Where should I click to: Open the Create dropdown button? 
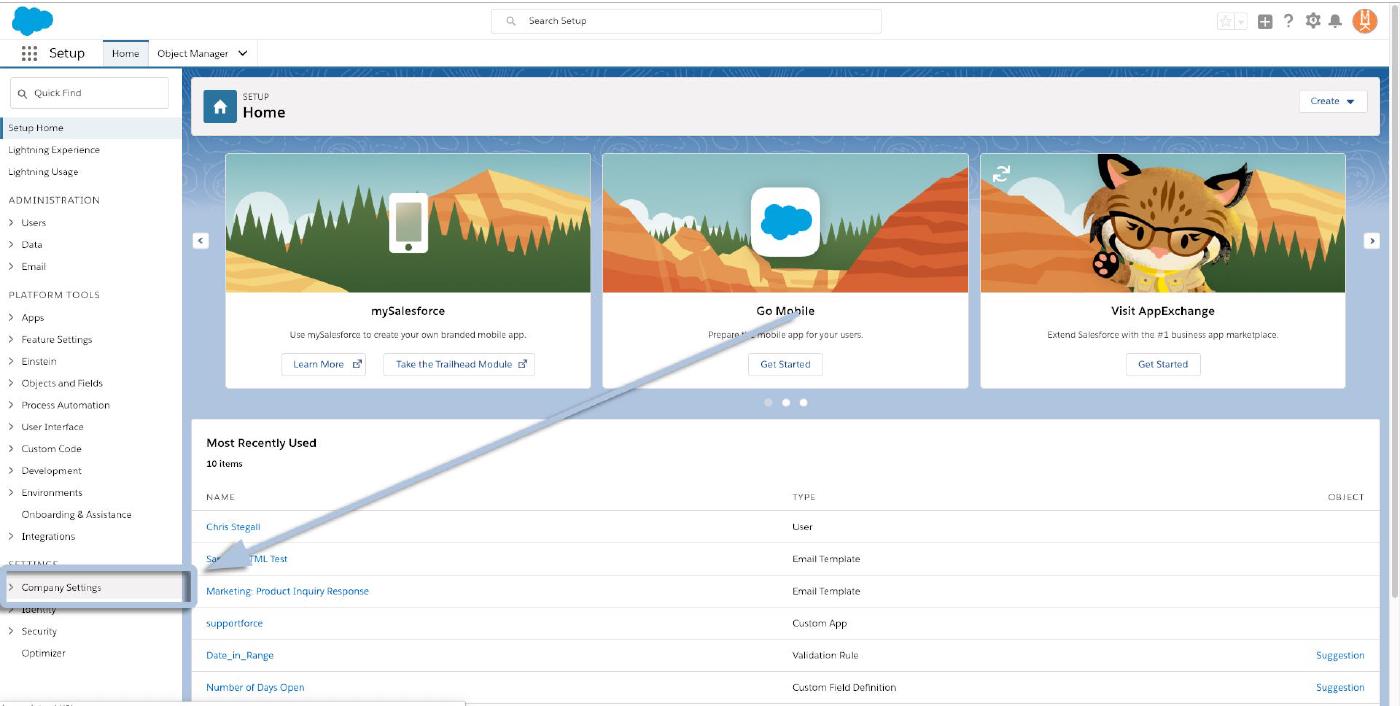pyautogui.click(x=1332, y=101)
